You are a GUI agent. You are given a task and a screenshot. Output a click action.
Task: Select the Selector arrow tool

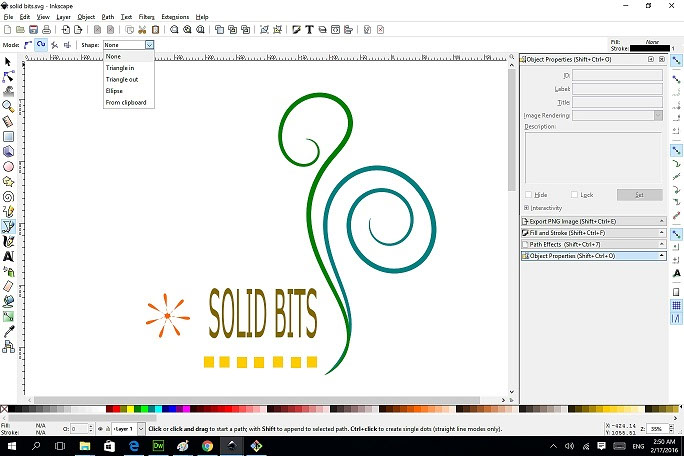pos(8,62)
